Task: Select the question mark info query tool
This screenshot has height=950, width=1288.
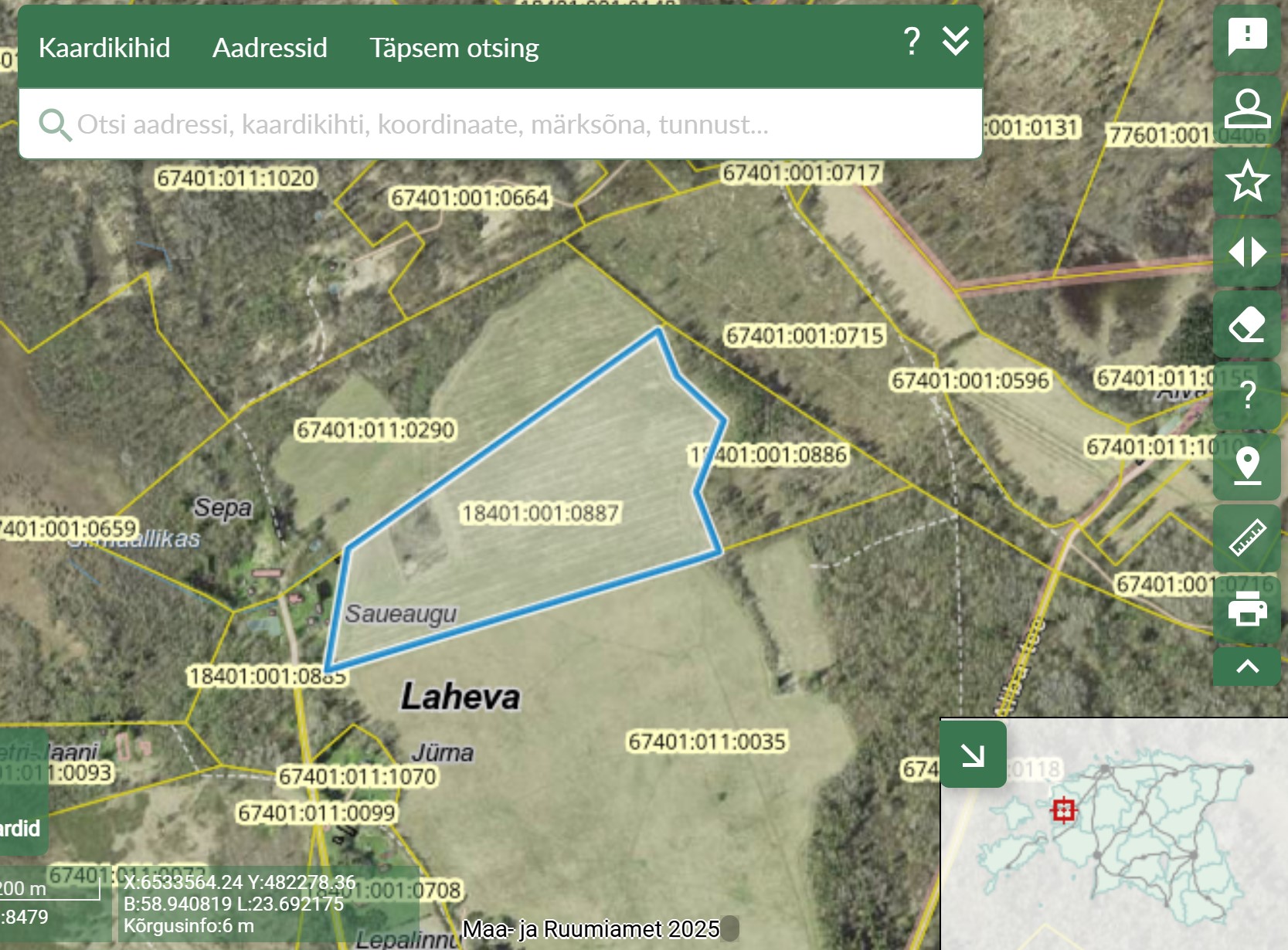Action: 1246,395
